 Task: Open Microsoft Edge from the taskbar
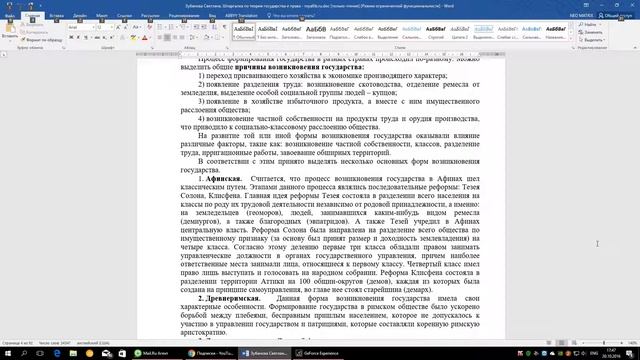[x=57, y=353]
